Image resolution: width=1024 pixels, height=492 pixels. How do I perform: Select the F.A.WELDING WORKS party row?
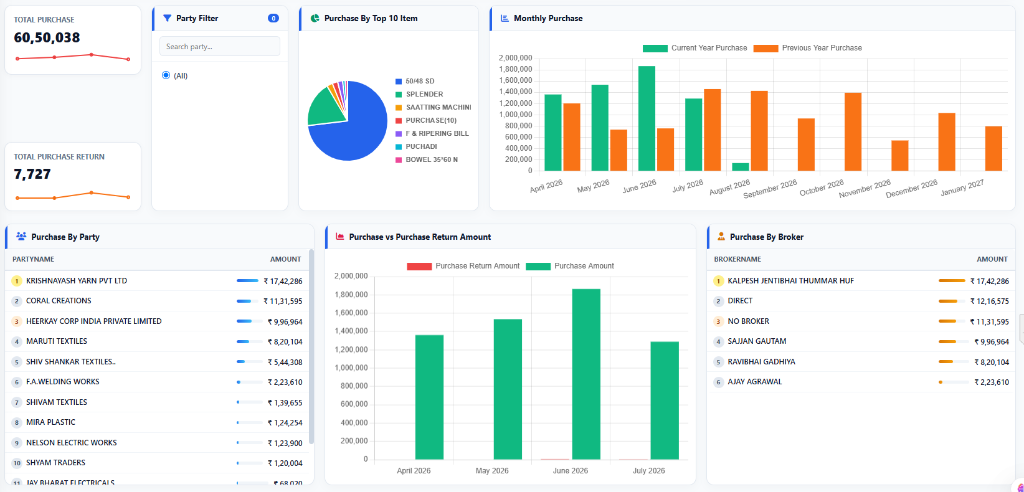click(157, 382)
